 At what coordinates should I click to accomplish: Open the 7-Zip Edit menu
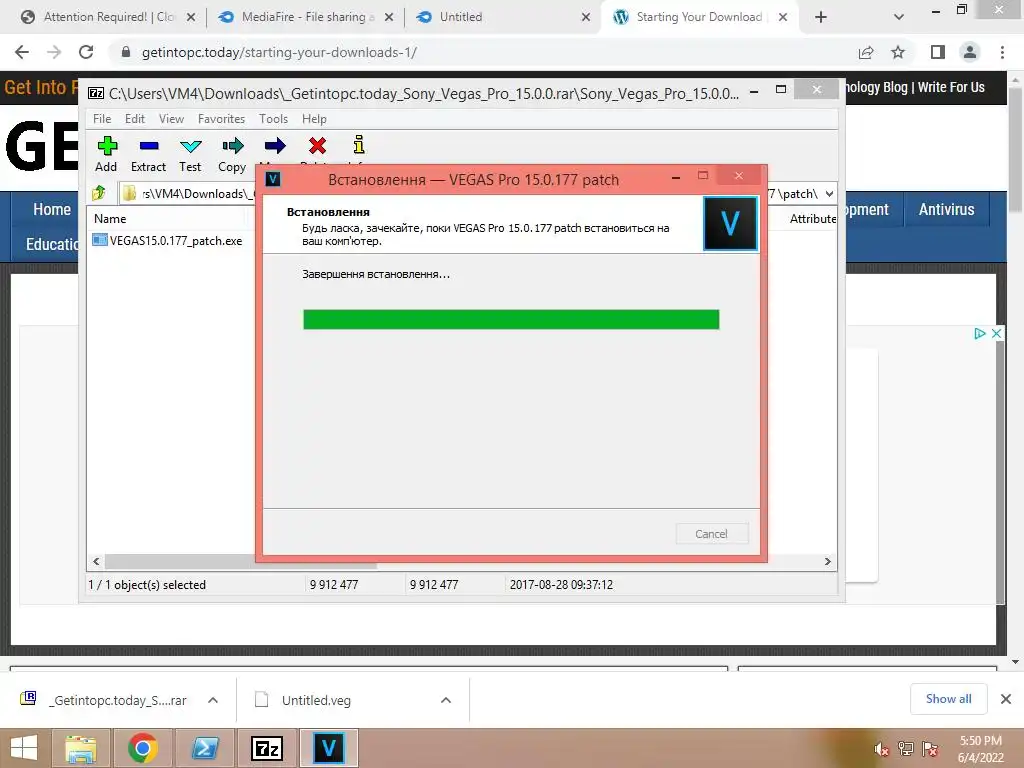click(135, 119)
